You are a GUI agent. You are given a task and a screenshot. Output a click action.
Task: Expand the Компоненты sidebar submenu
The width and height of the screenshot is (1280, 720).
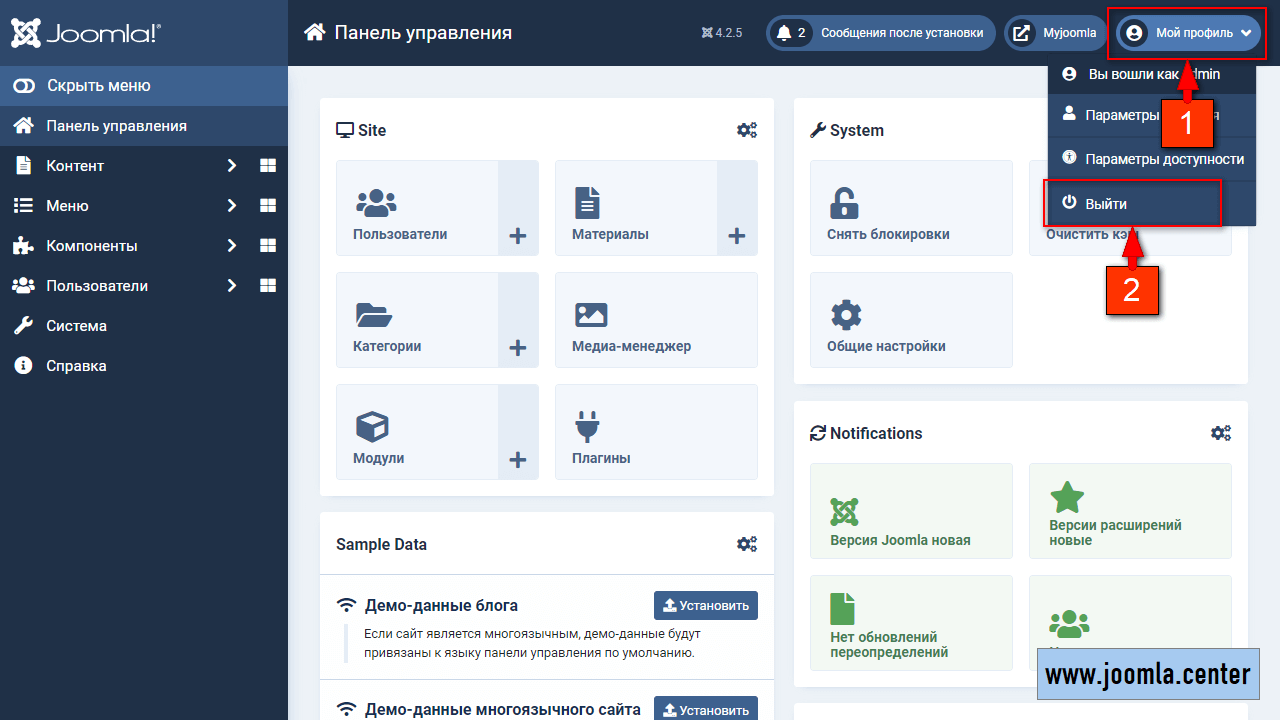tap(231, 246)
